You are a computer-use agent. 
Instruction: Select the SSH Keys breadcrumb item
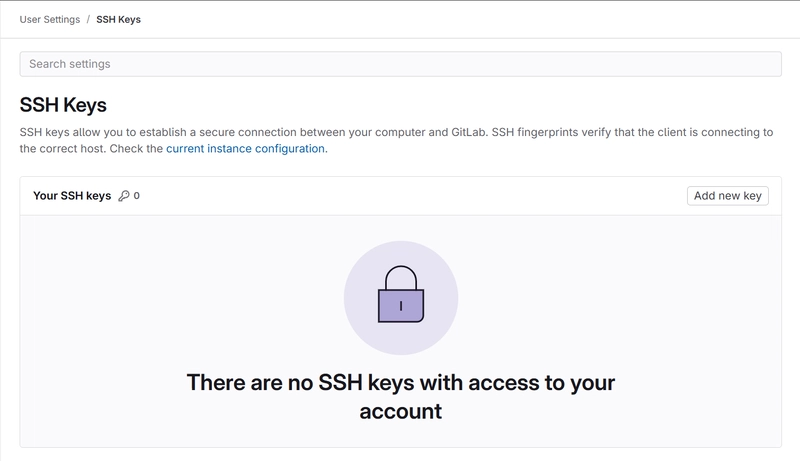(118, 19)
